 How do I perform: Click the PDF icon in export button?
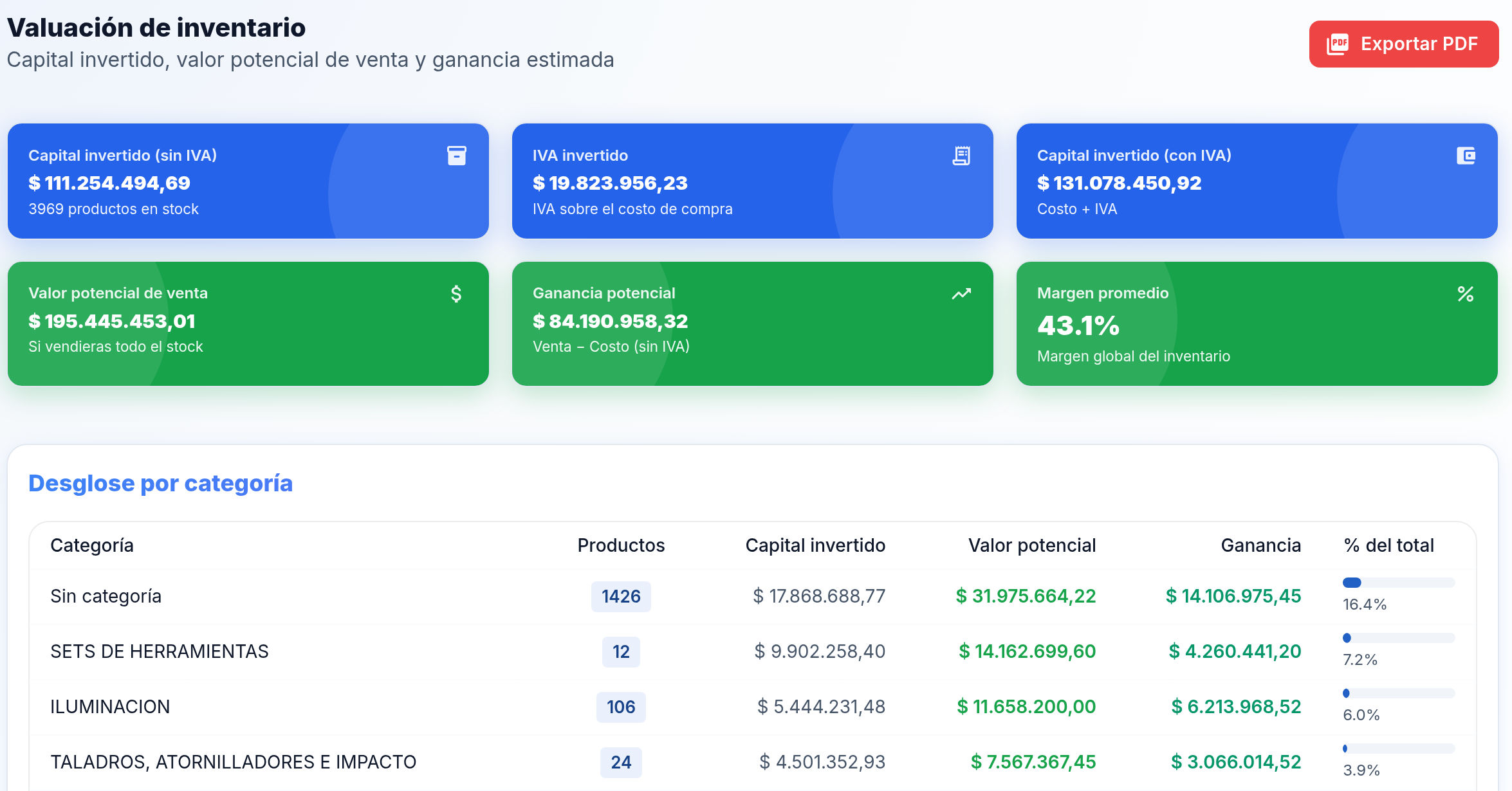coord(1338,44)
